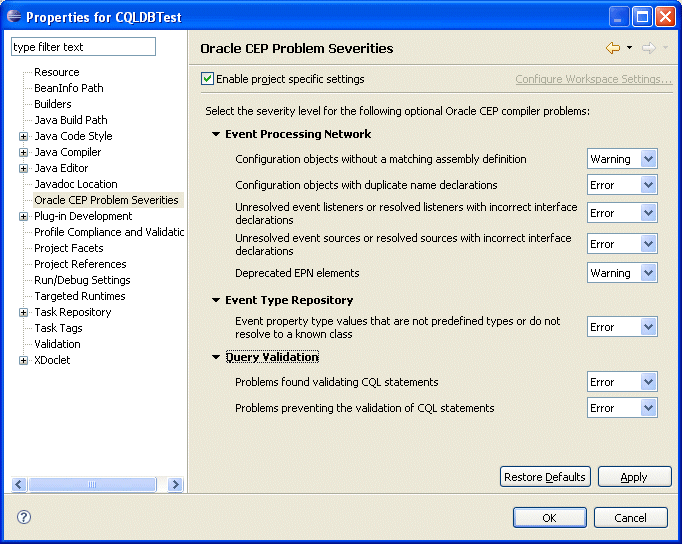Toggle Enable project specific settings checkbox
This screenshot has width=682, height=544.
[207, 79]
